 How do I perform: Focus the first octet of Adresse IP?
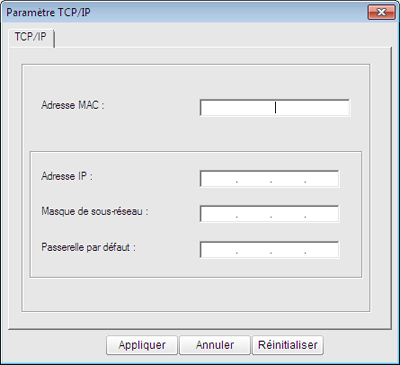pyautogui.click(x=219, y=179)
